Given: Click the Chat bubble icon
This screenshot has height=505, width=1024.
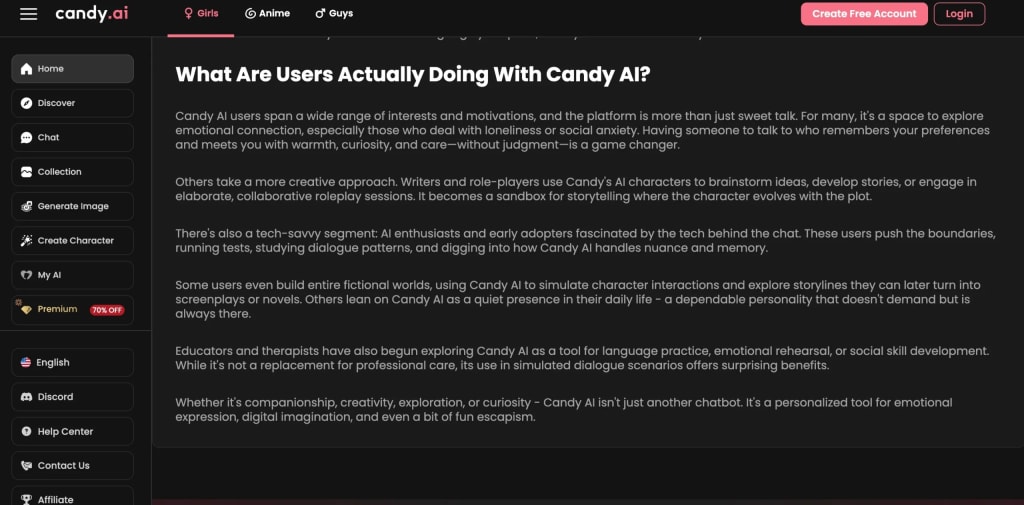Looking at the screenshot, I should click(26, 138).
